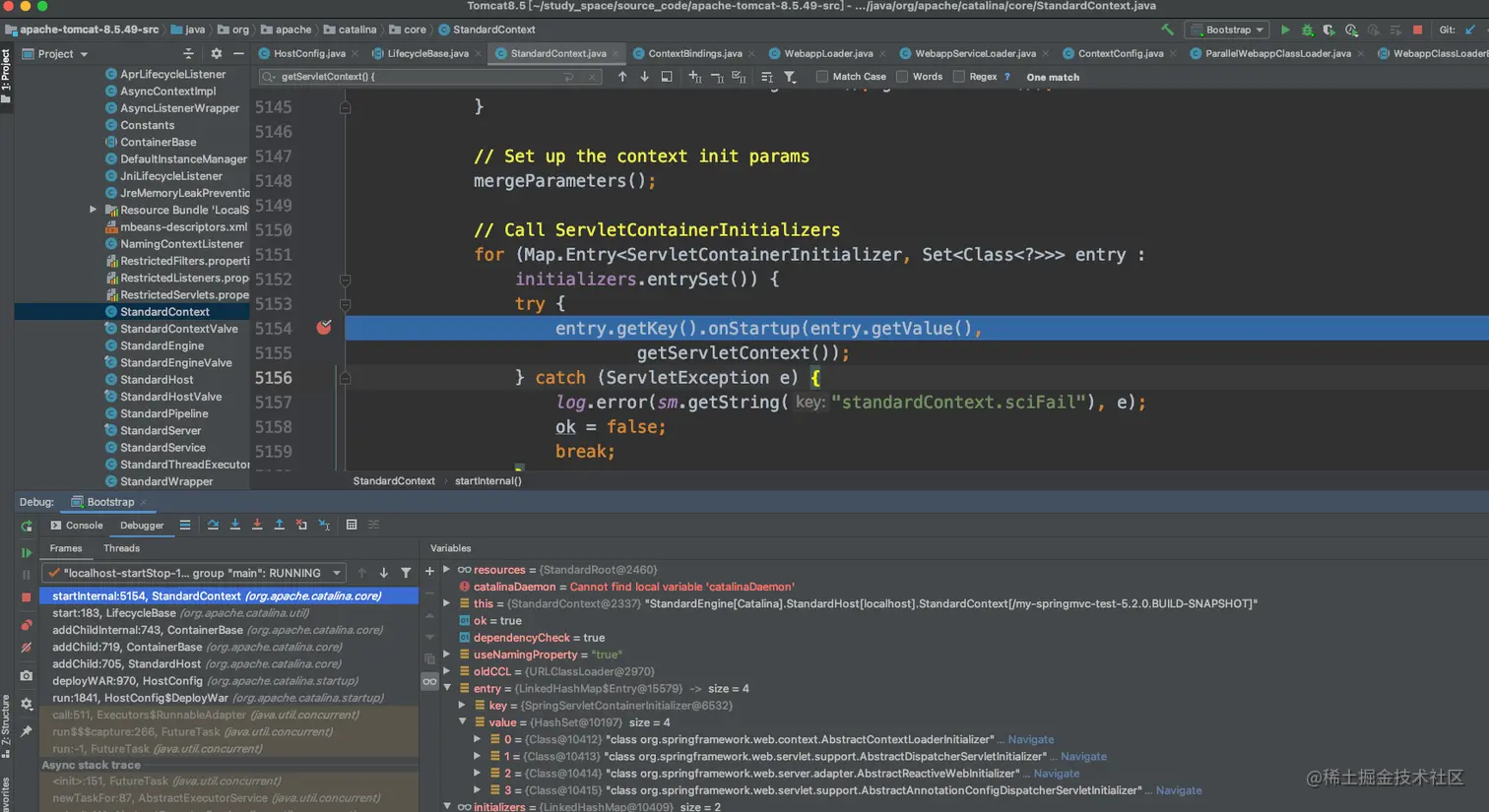Switch to the LifecycleBase.java tab

pos(427,53)
